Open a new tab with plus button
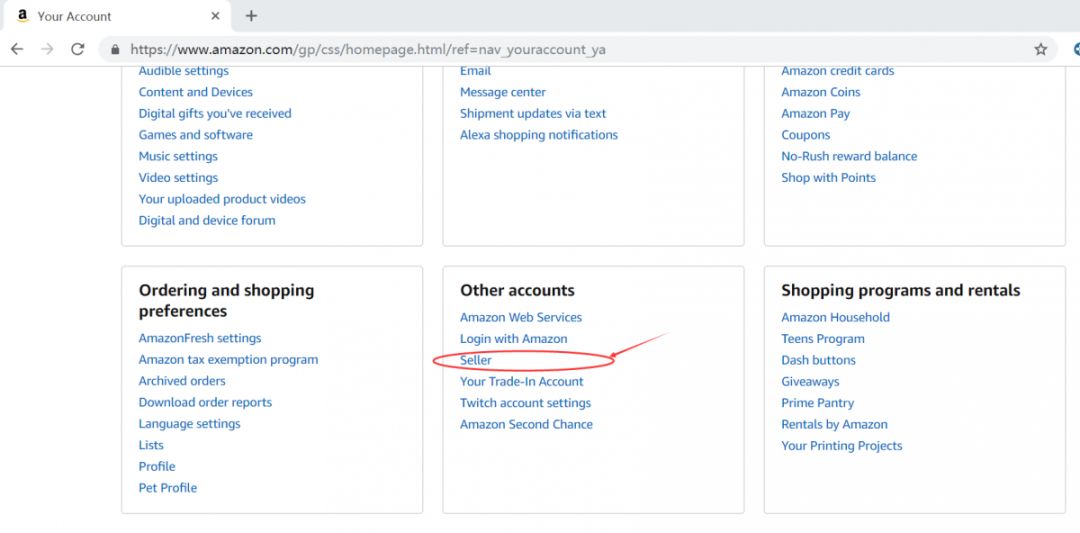This screenshot has width=1080, height=533. 251,16
